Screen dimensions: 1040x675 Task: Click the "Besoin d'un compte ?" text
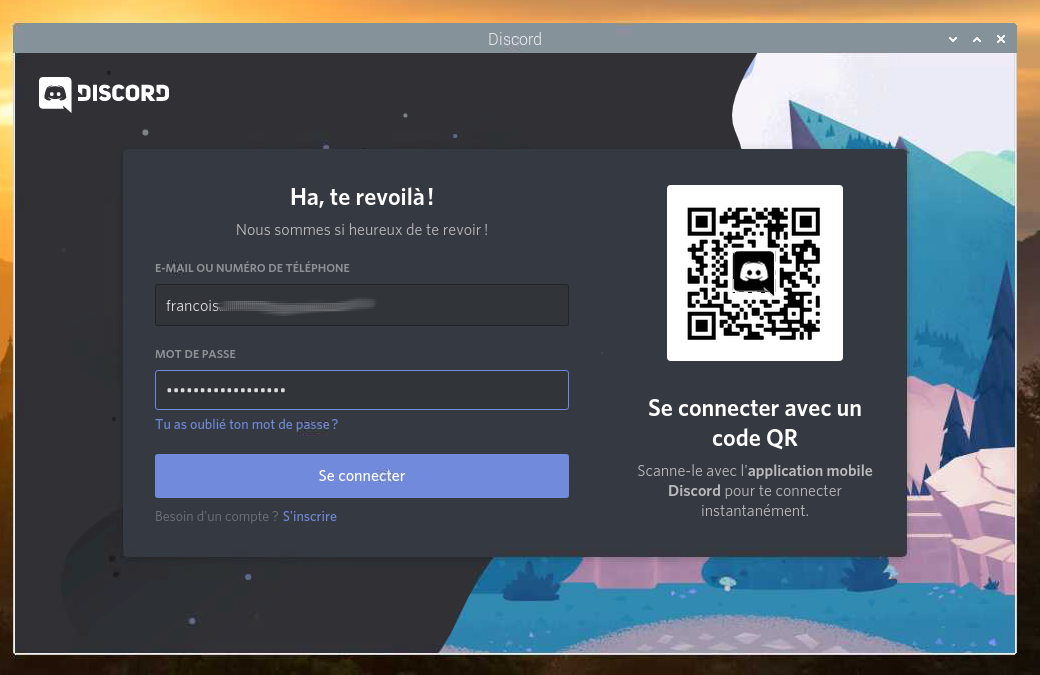click(x=216, y=517)
